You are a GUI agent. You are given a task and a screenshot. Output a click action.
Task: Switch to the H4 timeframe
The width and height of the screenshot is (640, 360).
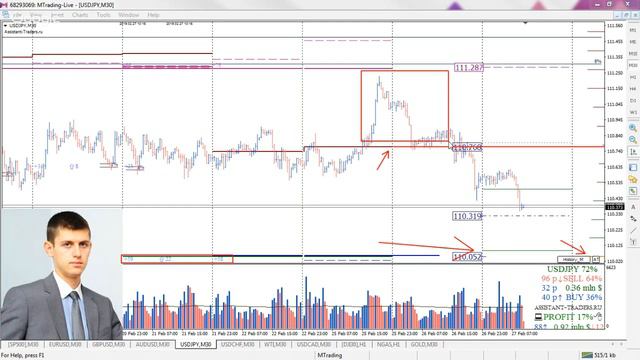[633, 89]
